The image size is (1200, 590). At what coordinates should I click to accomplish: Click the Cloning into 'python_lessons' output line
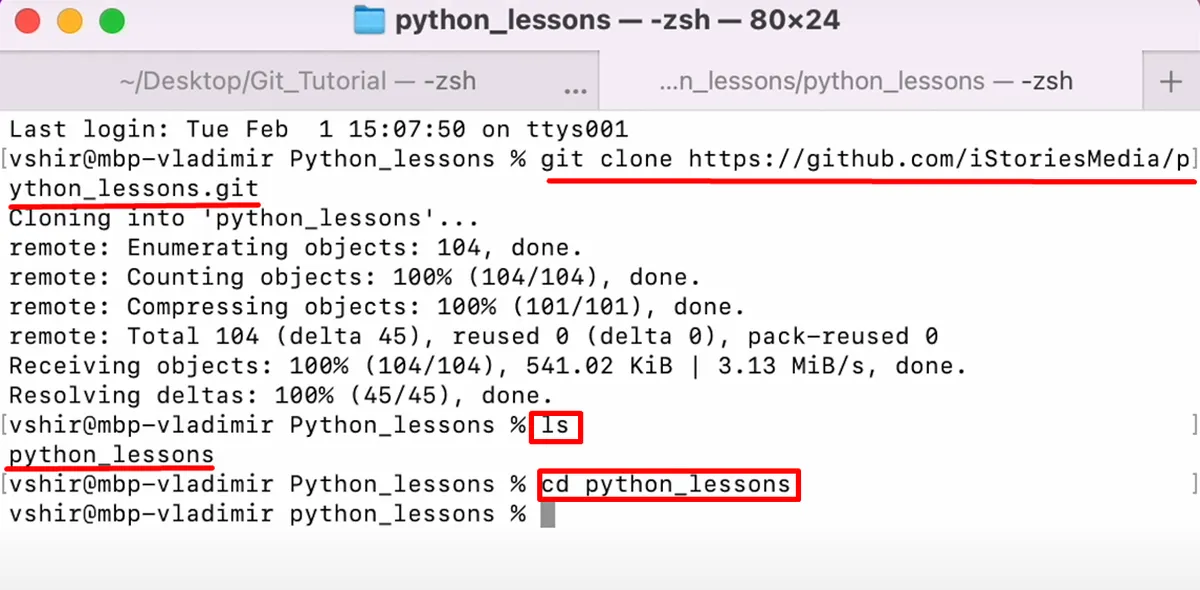244,218
